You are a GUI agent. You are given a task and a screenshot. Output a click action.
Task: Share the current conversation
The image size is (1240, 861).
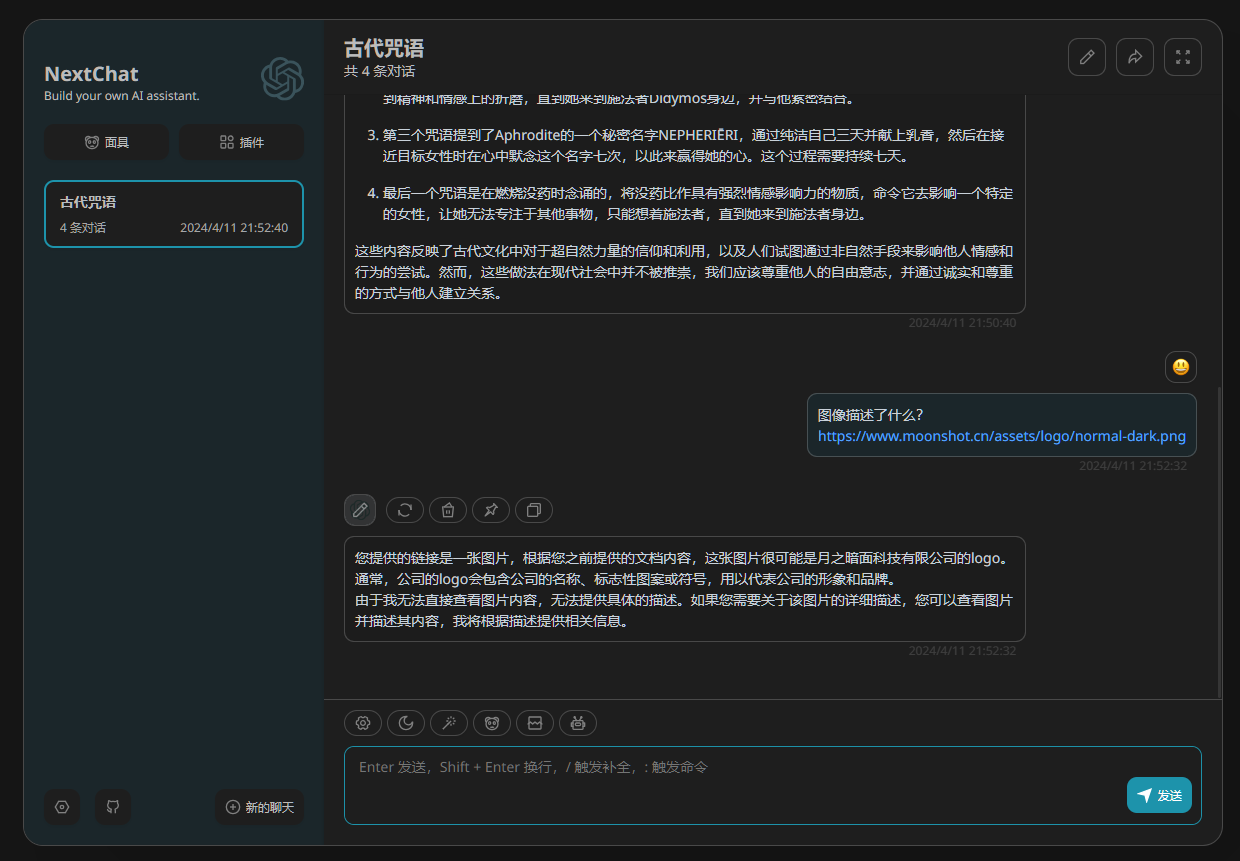point(1134,56)
